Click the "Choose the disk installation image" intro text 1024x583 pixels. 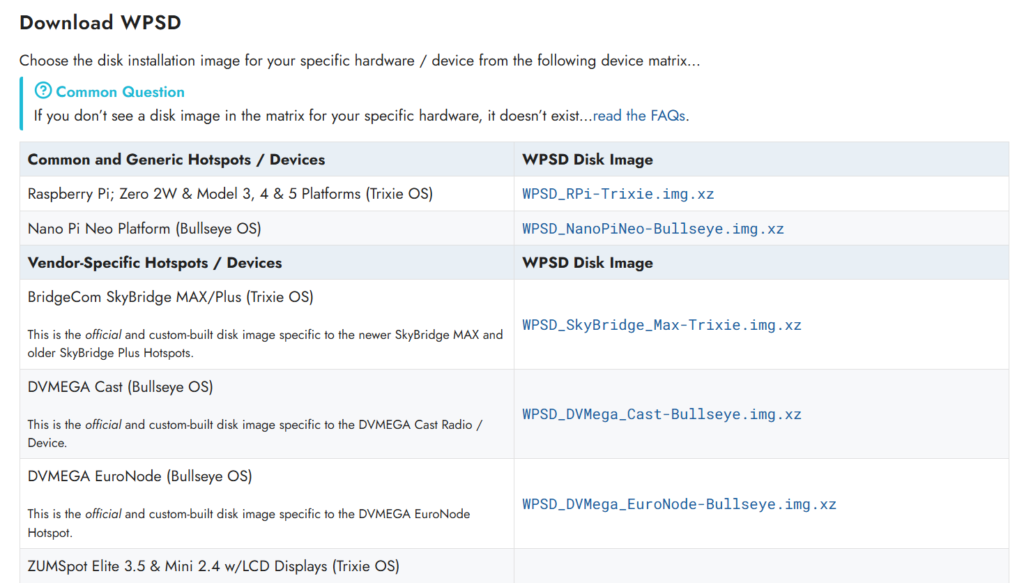point(359,61)
